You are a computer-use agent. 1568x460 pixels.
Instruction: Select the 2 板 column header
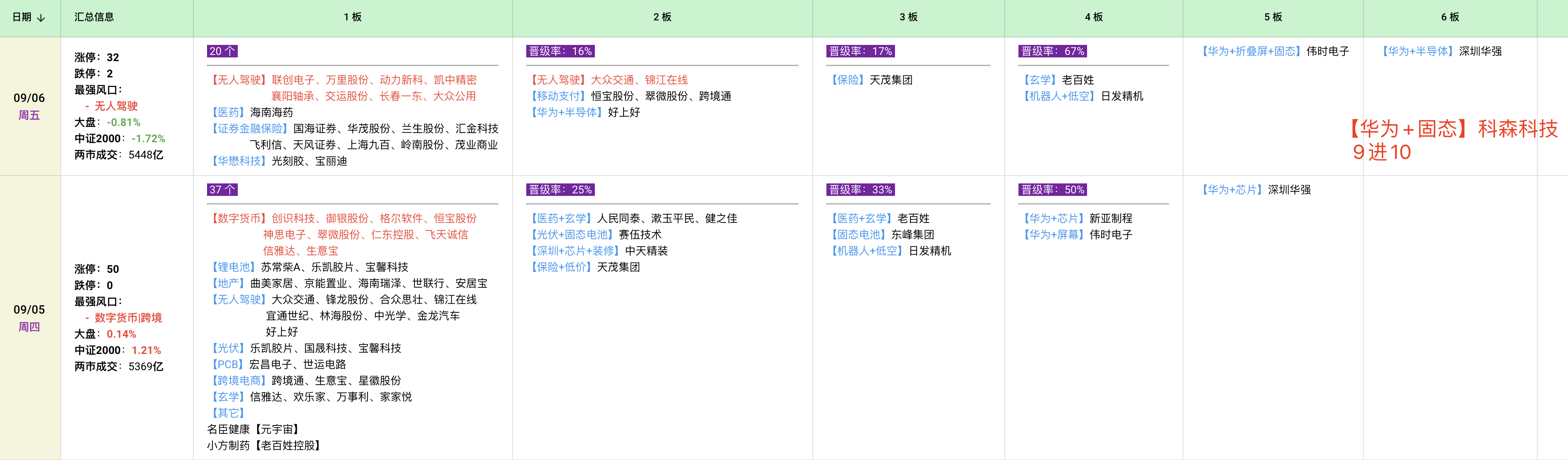(662, 17)
